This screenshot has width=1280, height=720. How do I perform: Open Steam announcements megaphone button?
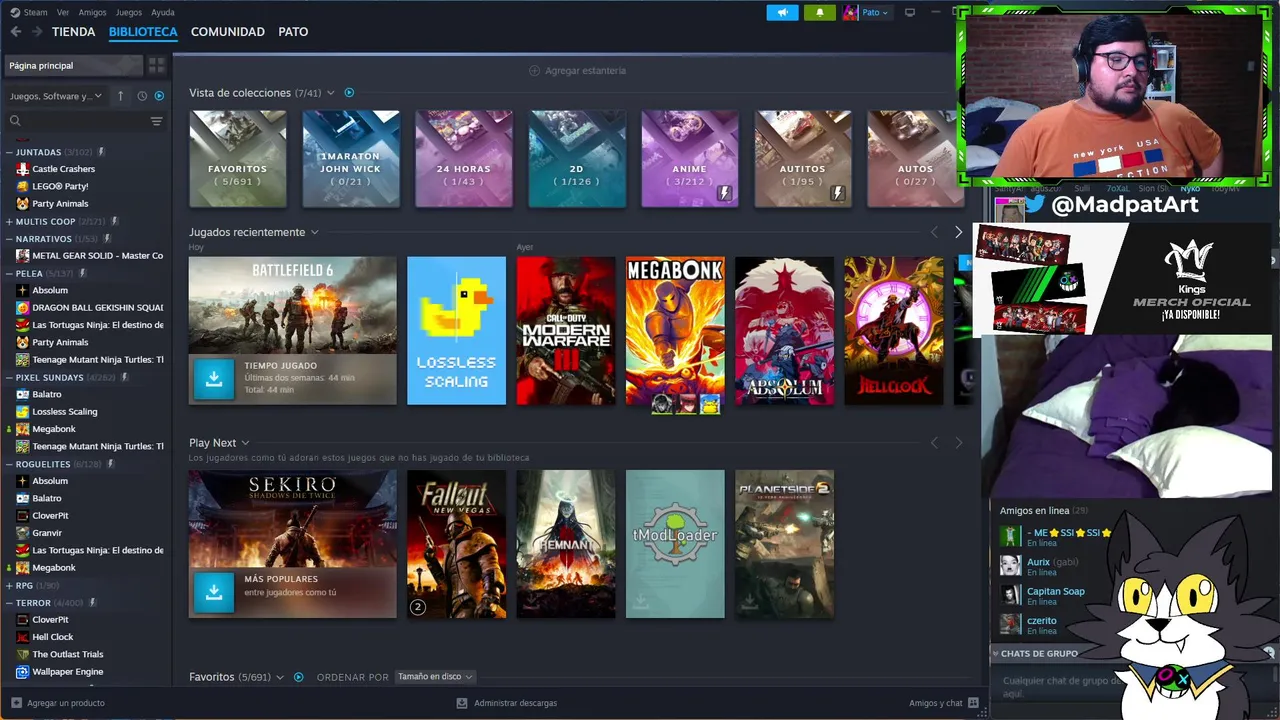tap(782, 13)
